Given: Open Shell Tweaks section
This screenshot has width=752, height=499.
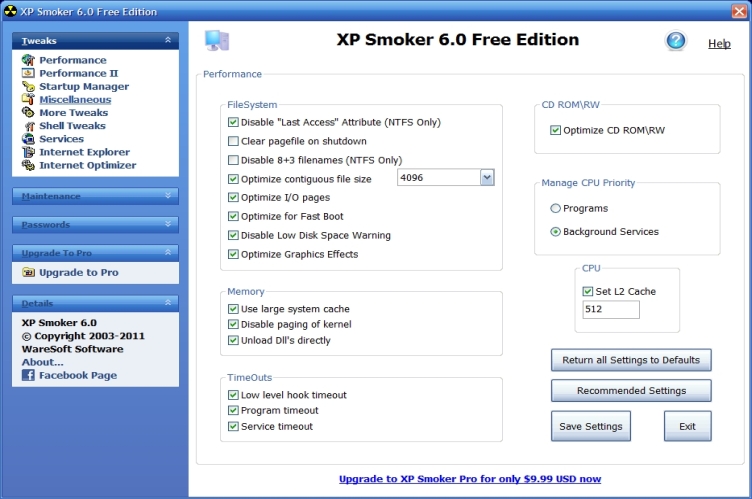Looking at the screenshot, I should pyautogui.click(x=72, y=126).
